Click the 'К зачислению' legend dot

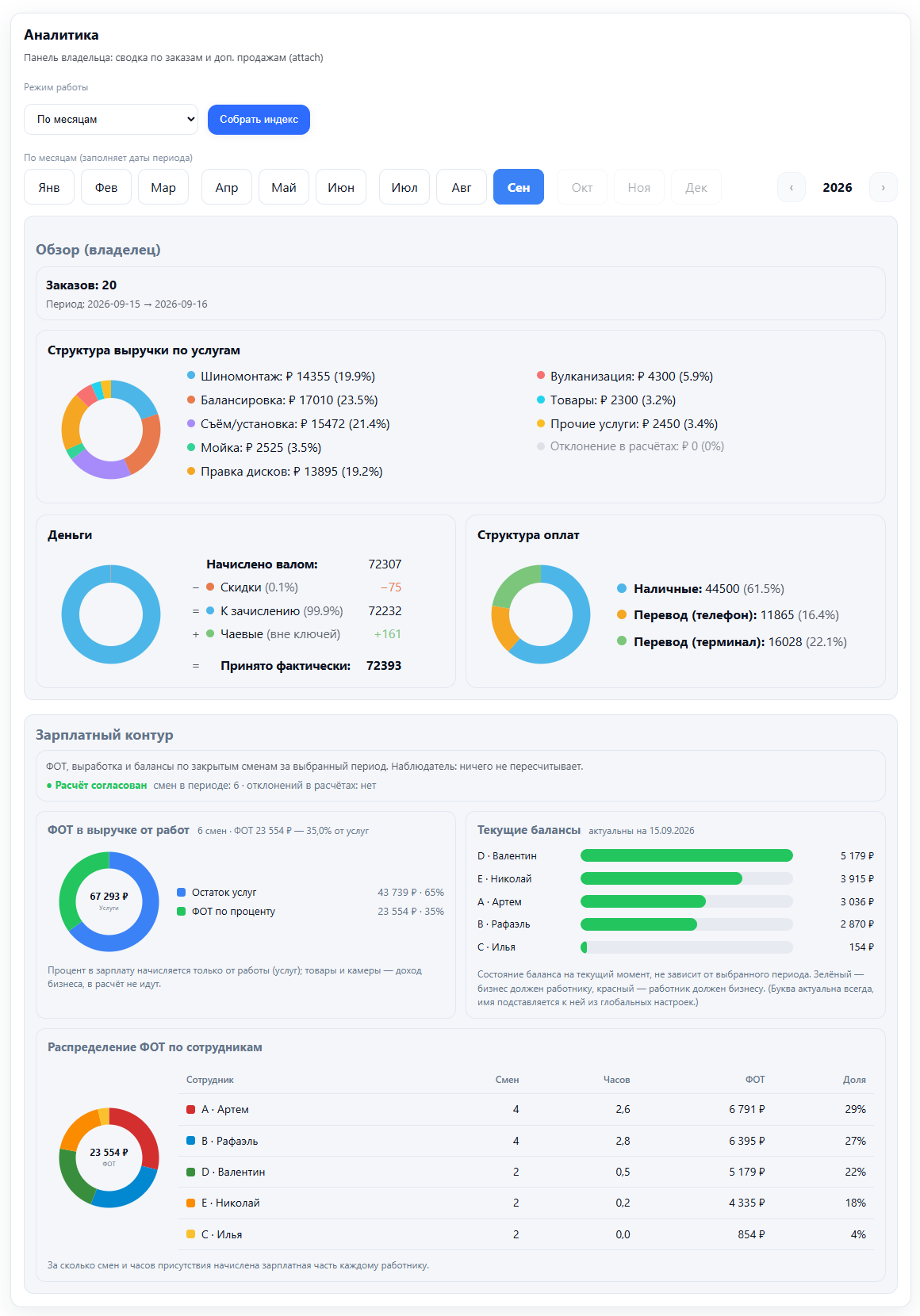pyautogui.click(x=210, y=610)
